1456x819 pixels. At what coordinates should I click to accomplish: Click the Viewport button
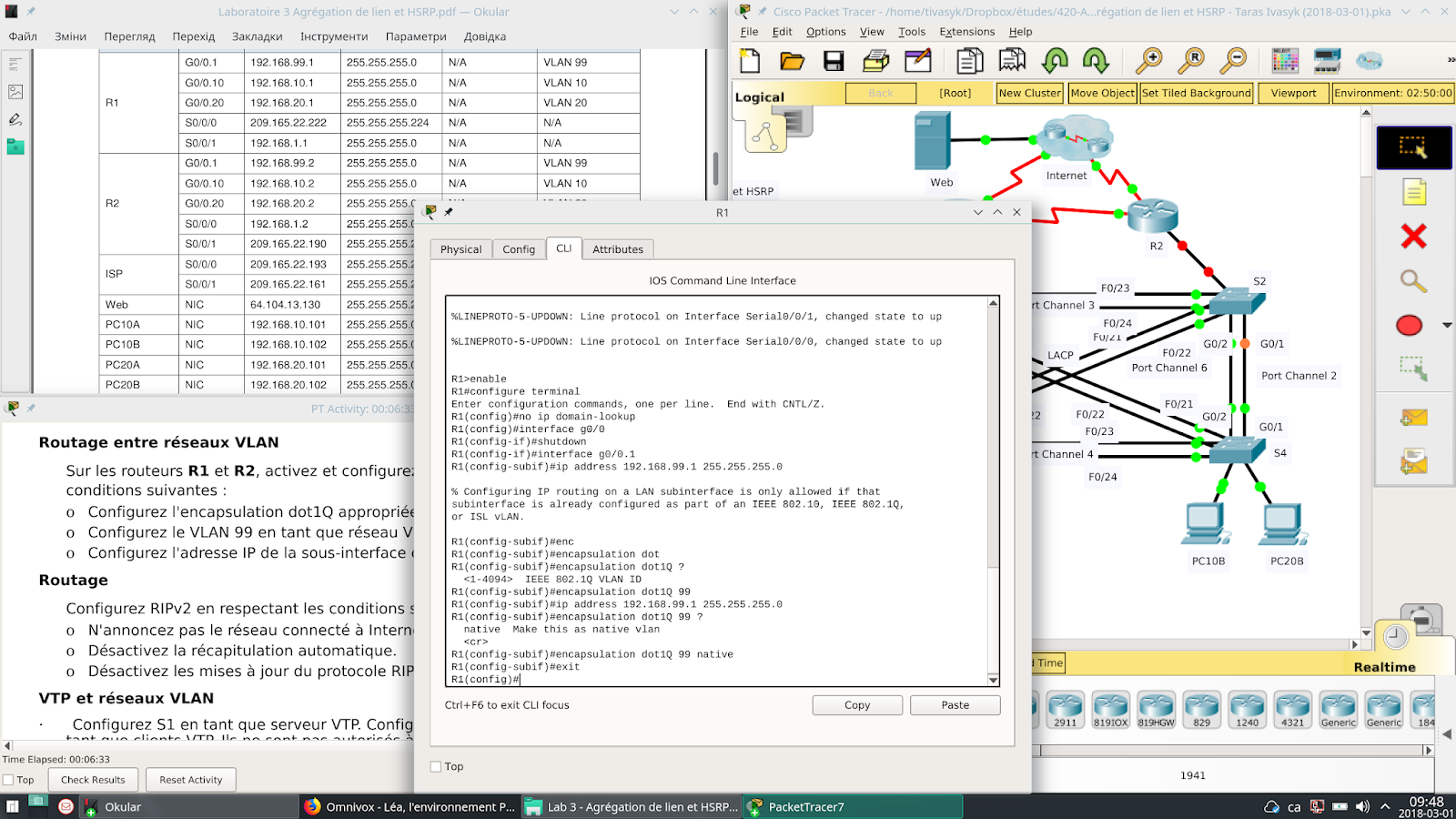[x=1293, y=93]
